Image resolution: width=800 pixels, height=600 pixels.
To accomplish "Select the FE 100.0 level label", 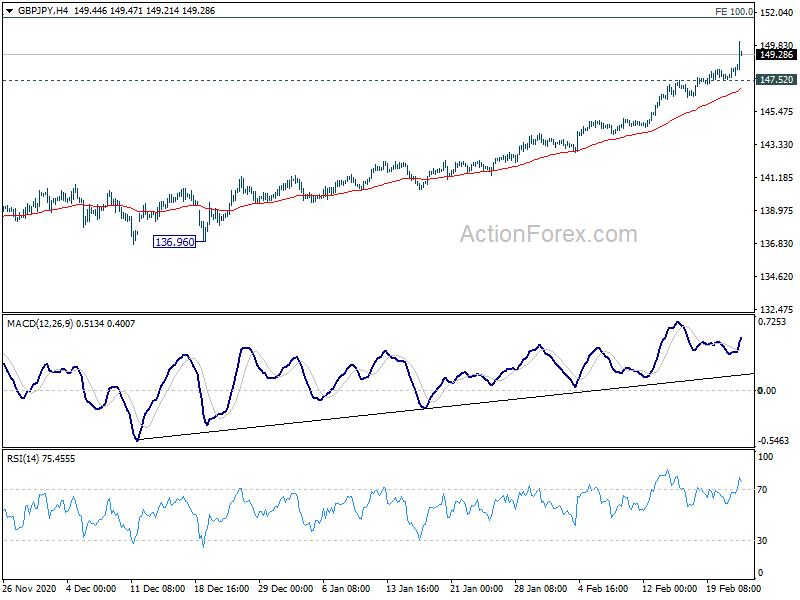I will tap(734, 12).
